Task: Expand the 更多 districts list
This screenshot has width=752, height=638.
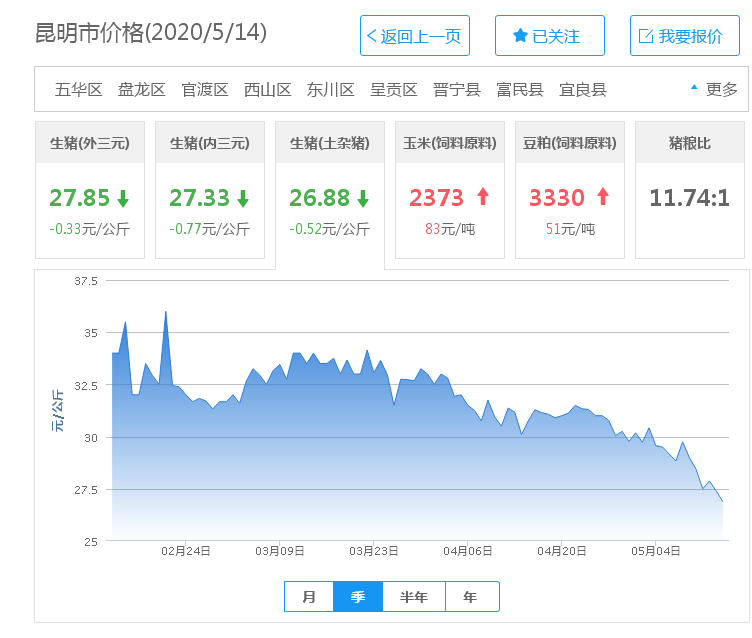Action: click(714, 89)
